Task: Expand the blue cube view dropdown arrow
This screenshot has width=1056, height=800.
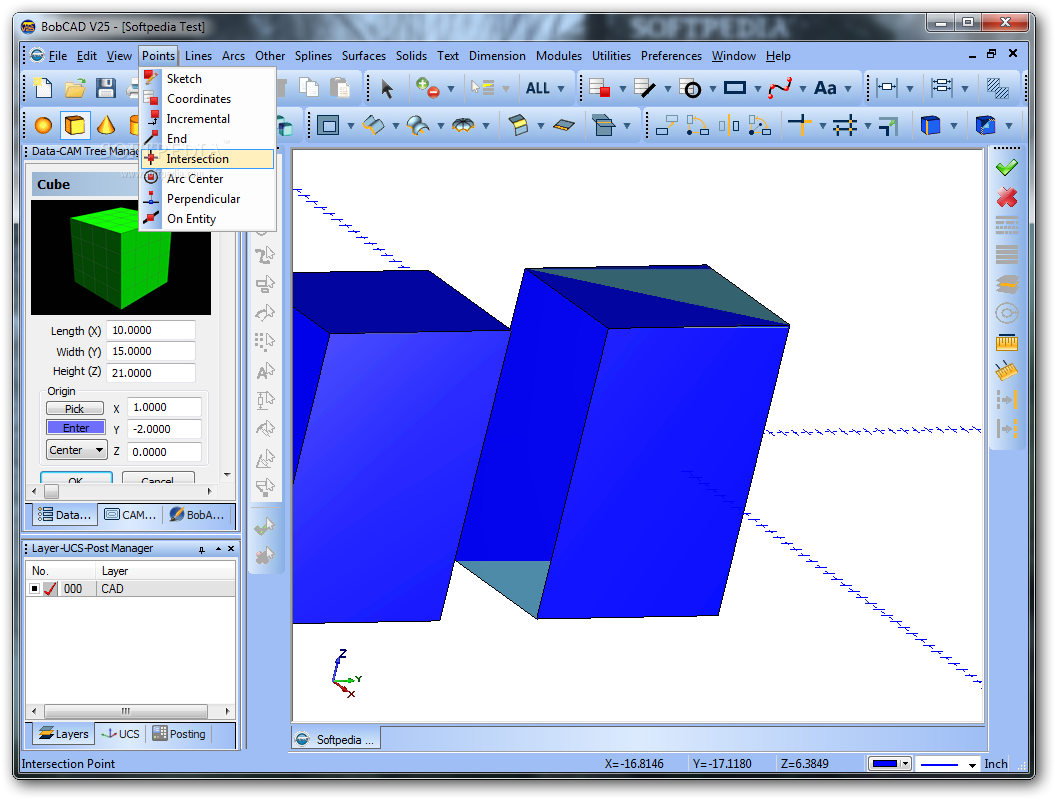Action: point(954,125)
